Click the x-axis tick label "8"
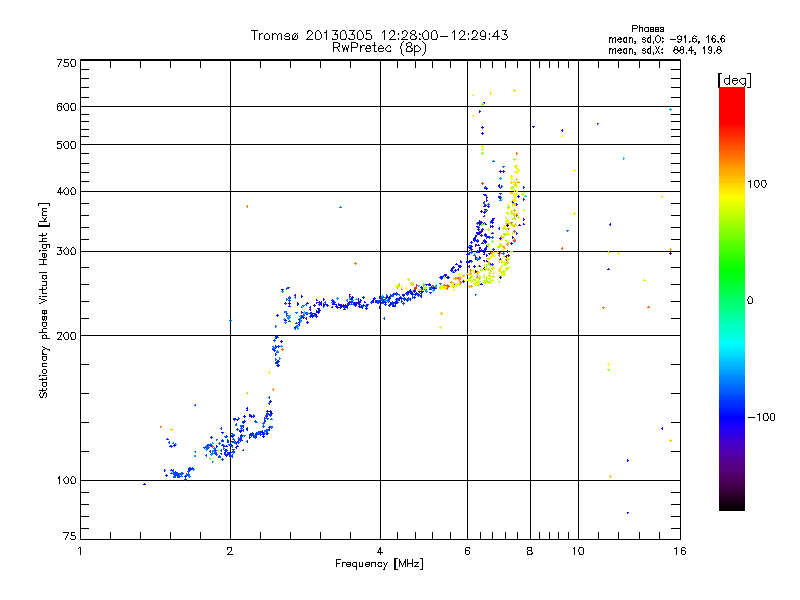800x600 pixels. [530, 551]
